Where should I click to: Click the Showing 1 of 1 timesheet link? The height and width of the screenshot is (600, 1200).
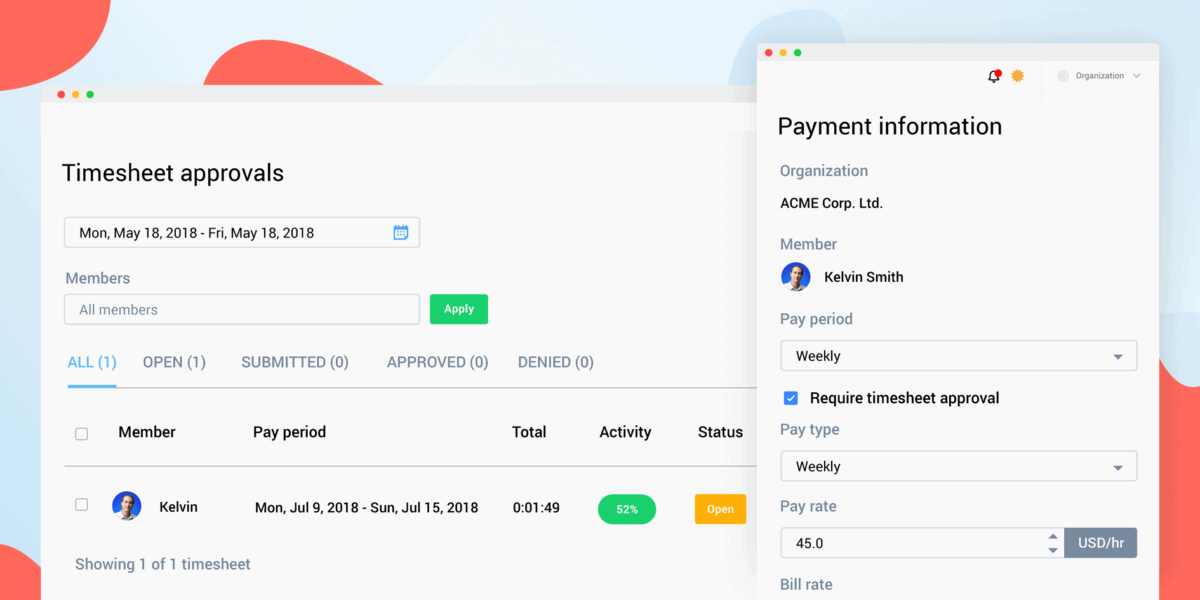[x=162, y=563]
